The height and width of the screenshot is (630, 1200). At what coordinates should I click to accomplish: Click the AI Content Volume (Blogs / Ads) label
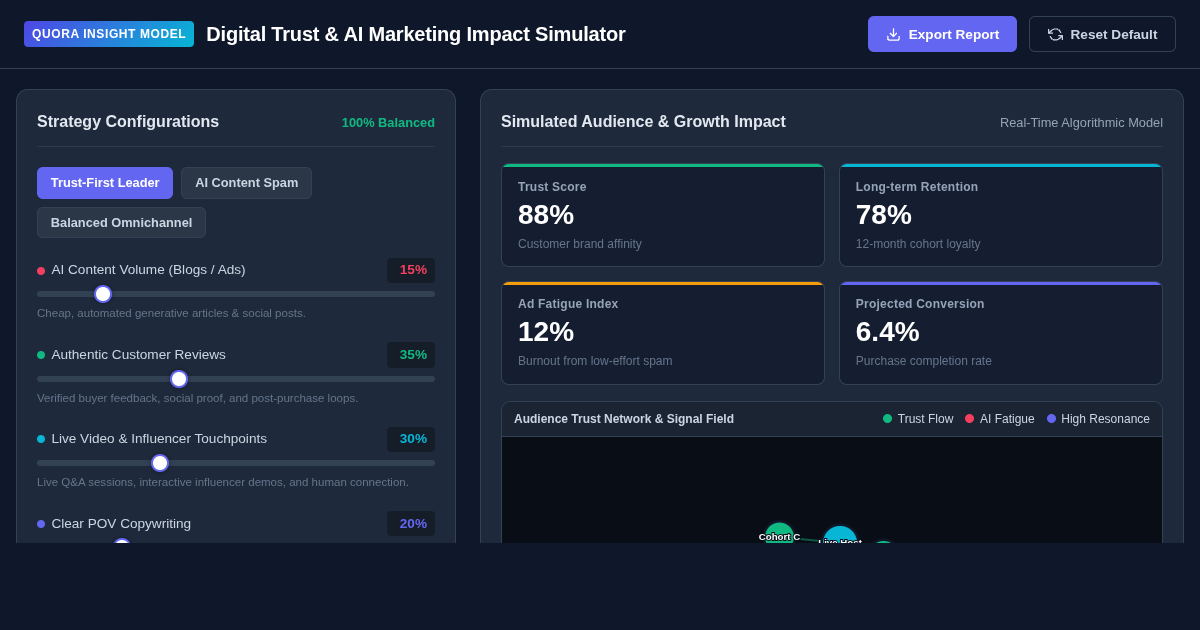(148, 270)
